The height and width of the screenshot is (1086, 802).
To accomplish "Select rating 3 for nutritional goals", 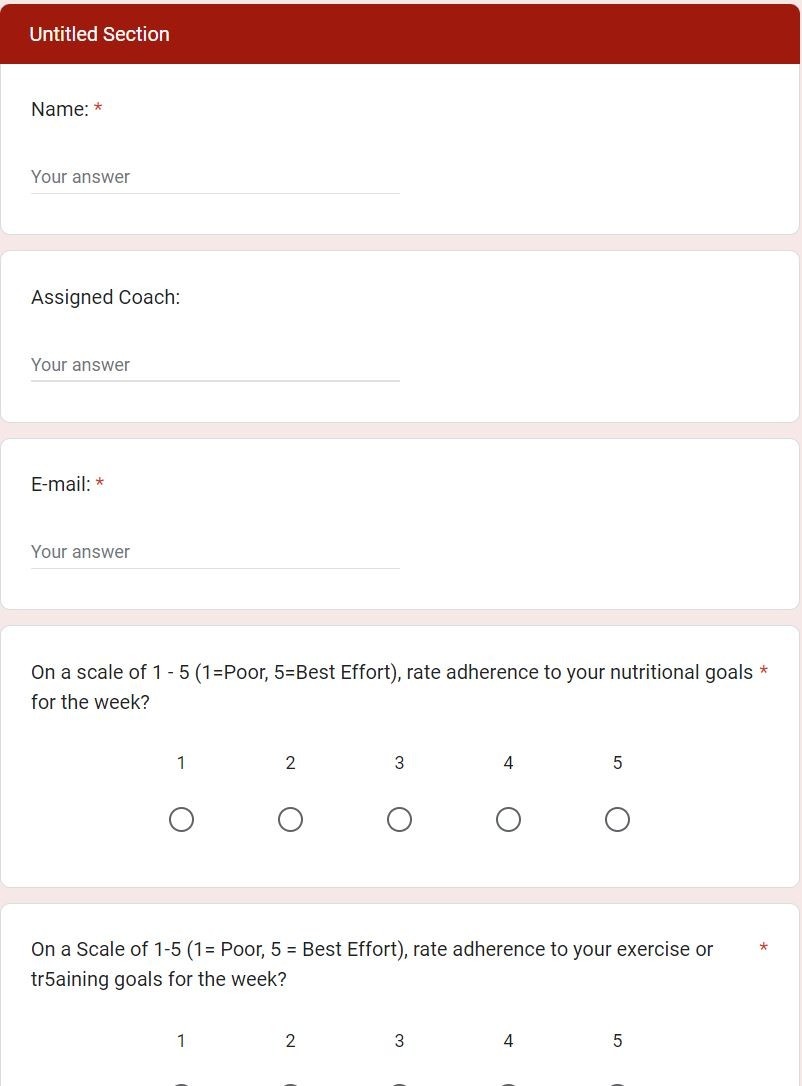I will (x=400, y=819).
